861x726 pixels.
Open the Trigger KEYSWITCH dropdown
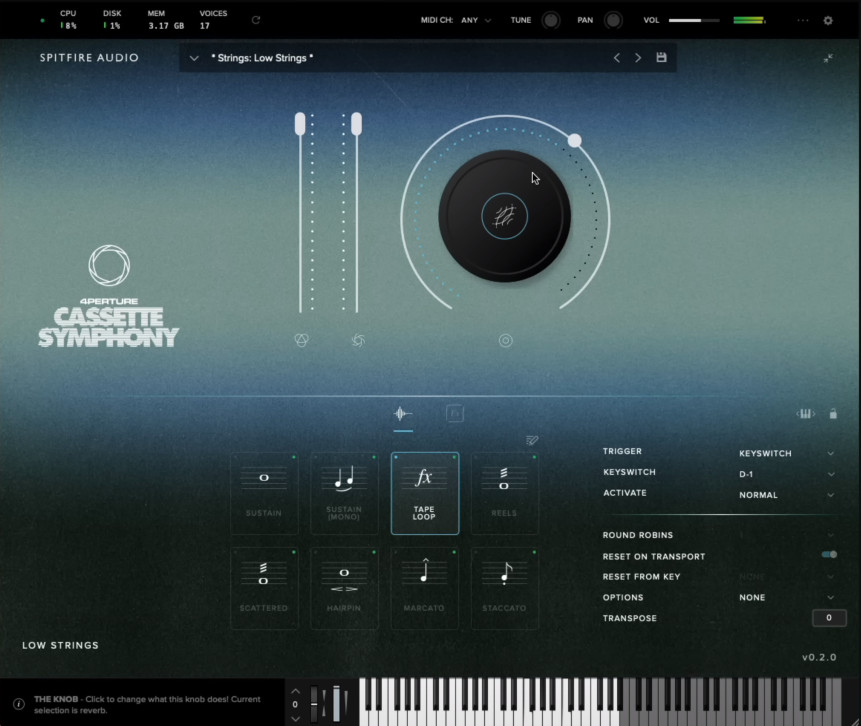[786, 453]
